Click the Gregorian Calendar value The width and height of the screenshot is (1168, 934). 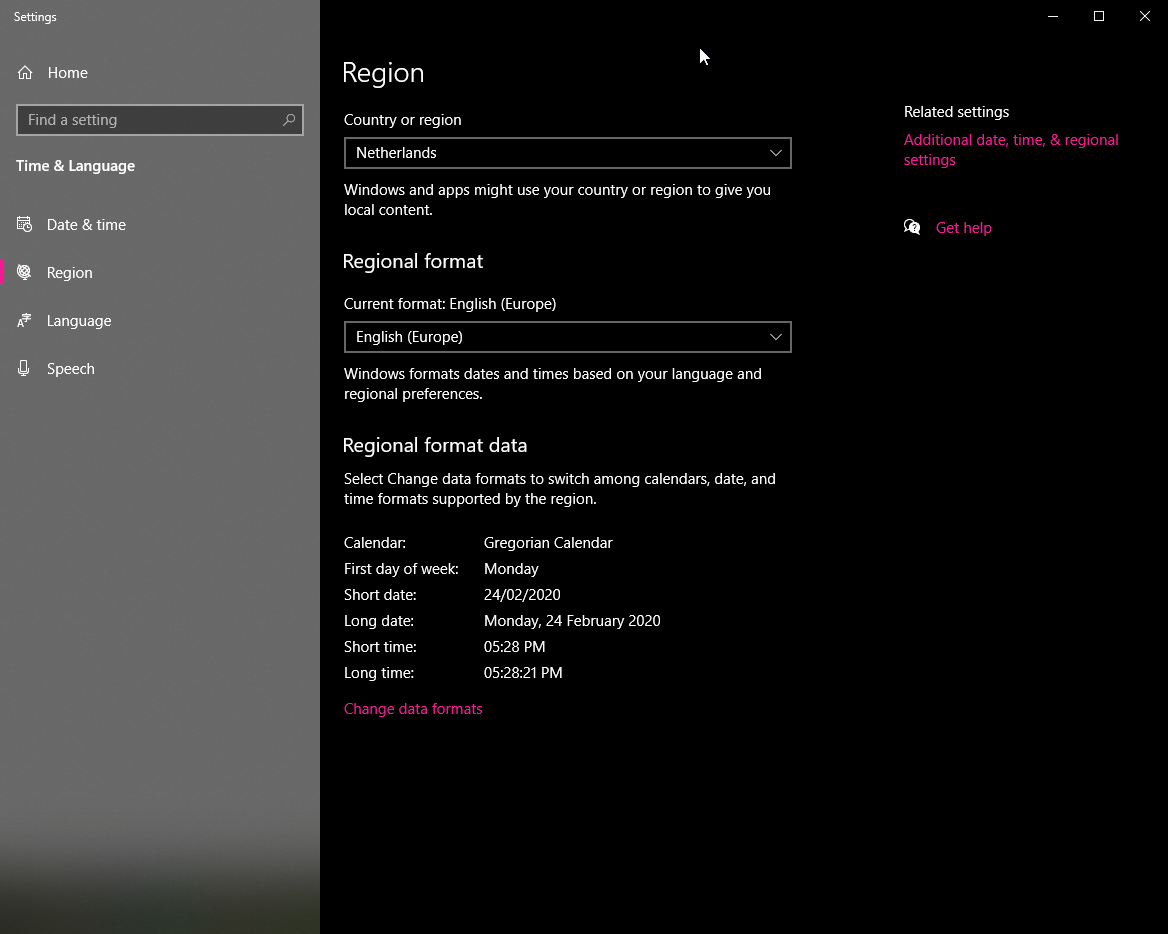pyautogui.click(x=548, y=542)
